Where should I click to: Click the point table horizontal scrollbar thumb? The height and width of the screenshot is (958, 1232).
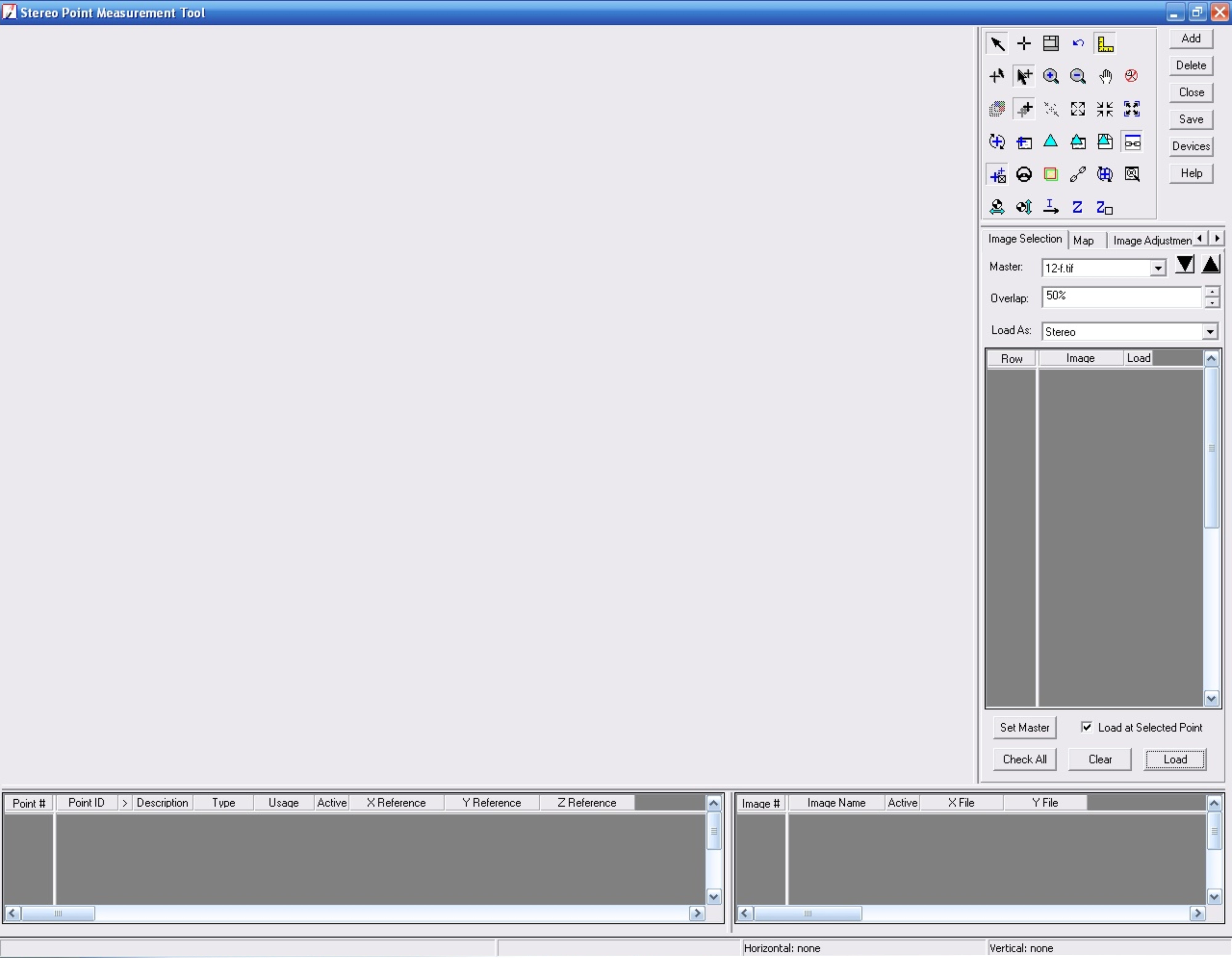pyautogui.click(x=58, y=913)
